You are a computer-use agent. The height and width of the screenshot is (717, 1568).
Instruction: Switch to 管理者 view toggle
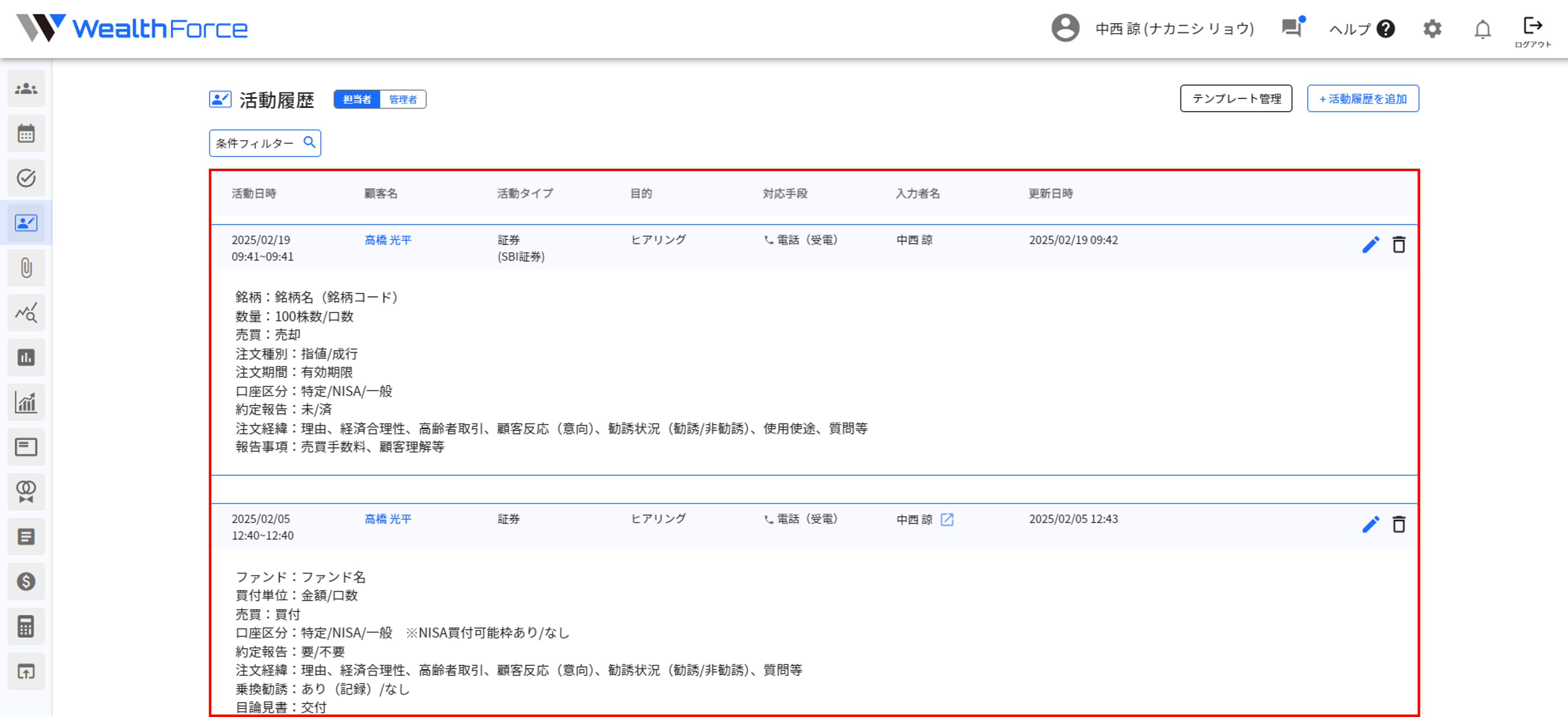coord(403,99)
